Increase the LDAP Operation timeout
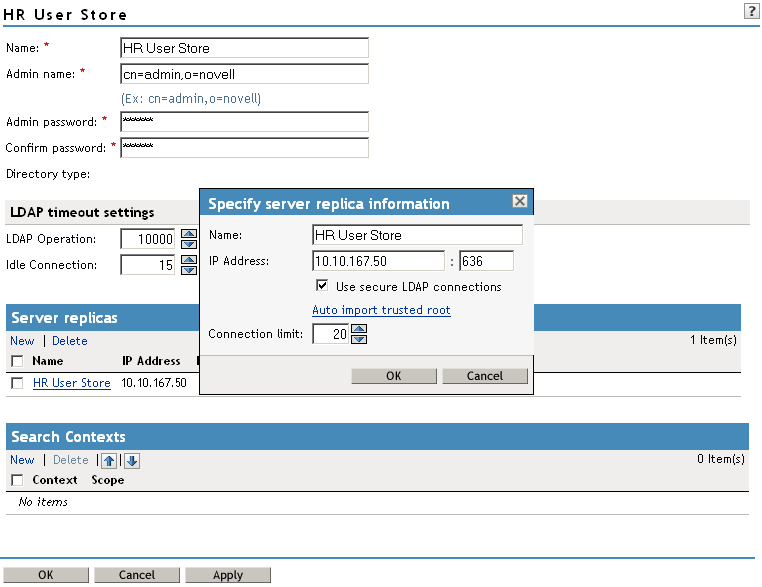762x587 pixels. 188,234
